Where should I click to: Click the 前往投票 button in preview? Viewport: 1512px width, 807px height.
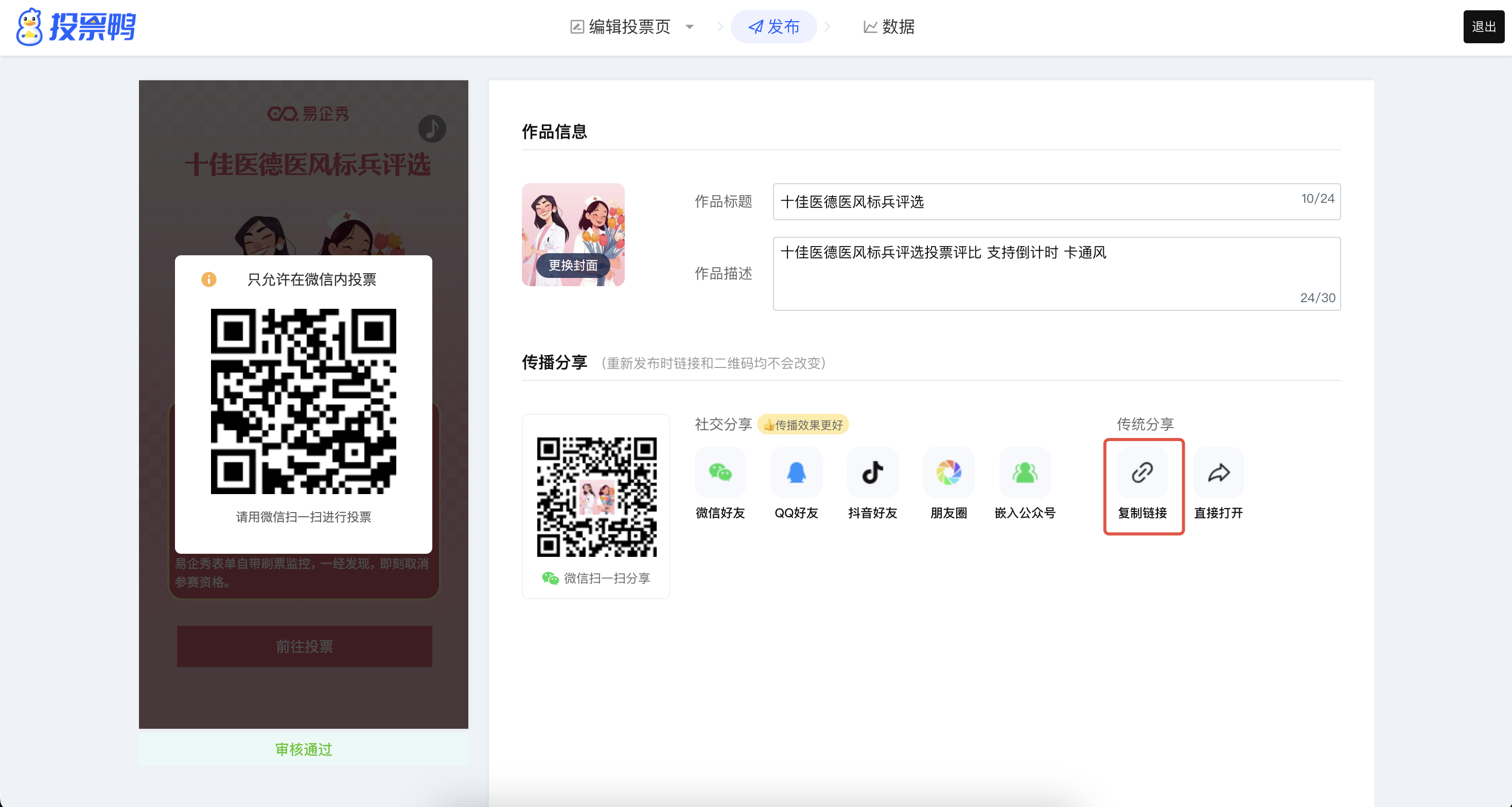[x=304, y=646]
